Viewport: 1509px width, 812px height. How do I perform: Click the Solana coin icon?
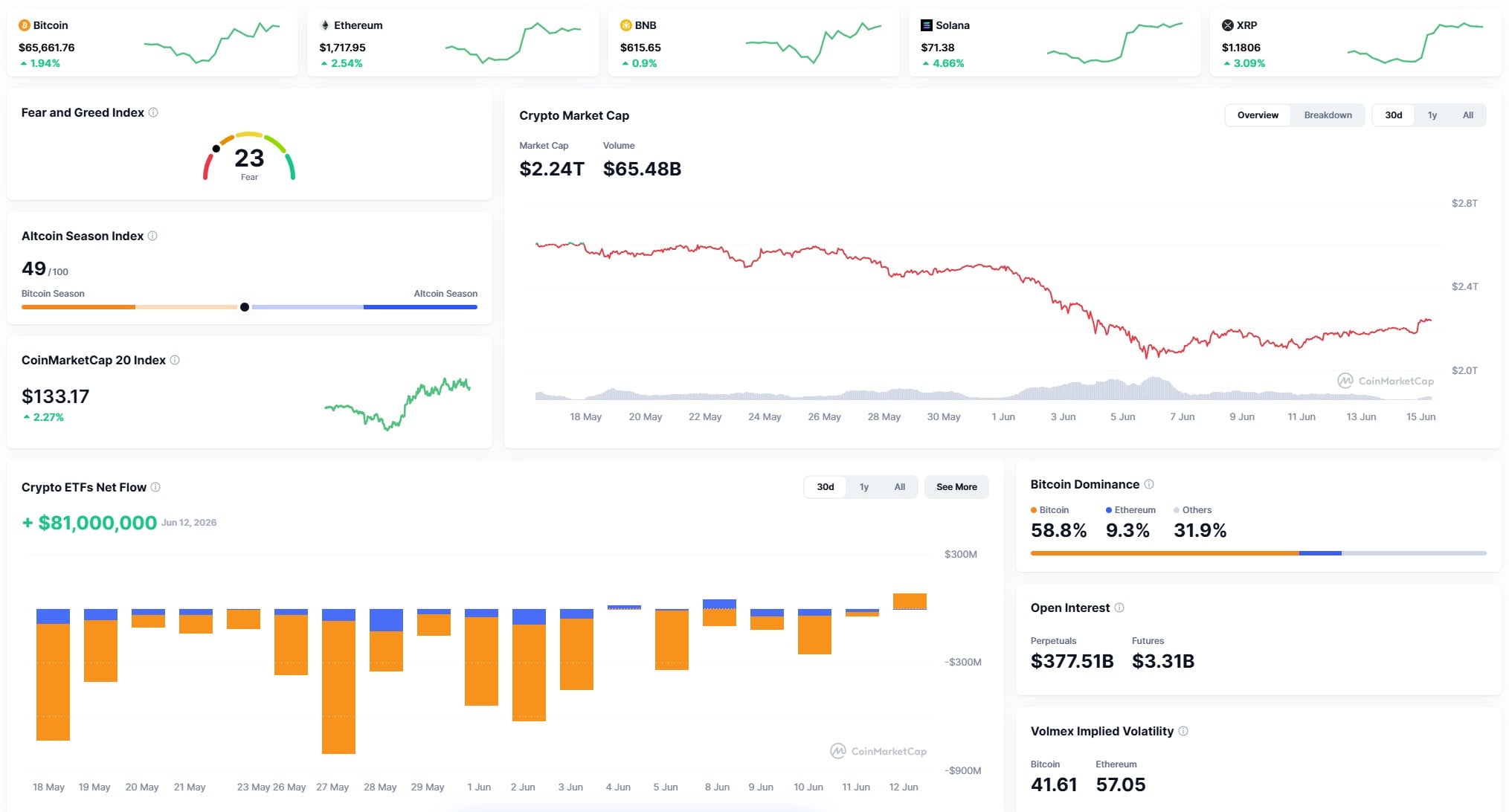(x=927, y=25)
